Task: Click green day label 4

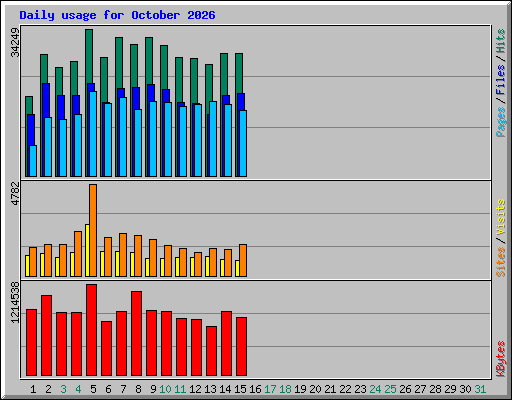Action: point(78,389)
